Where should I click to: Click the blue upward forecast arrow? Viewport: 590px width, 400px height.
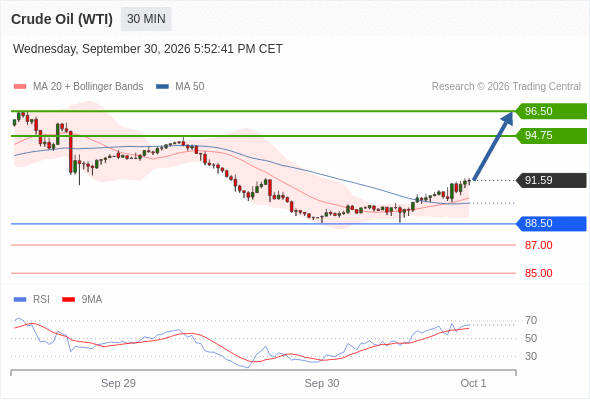click(493, 146)
